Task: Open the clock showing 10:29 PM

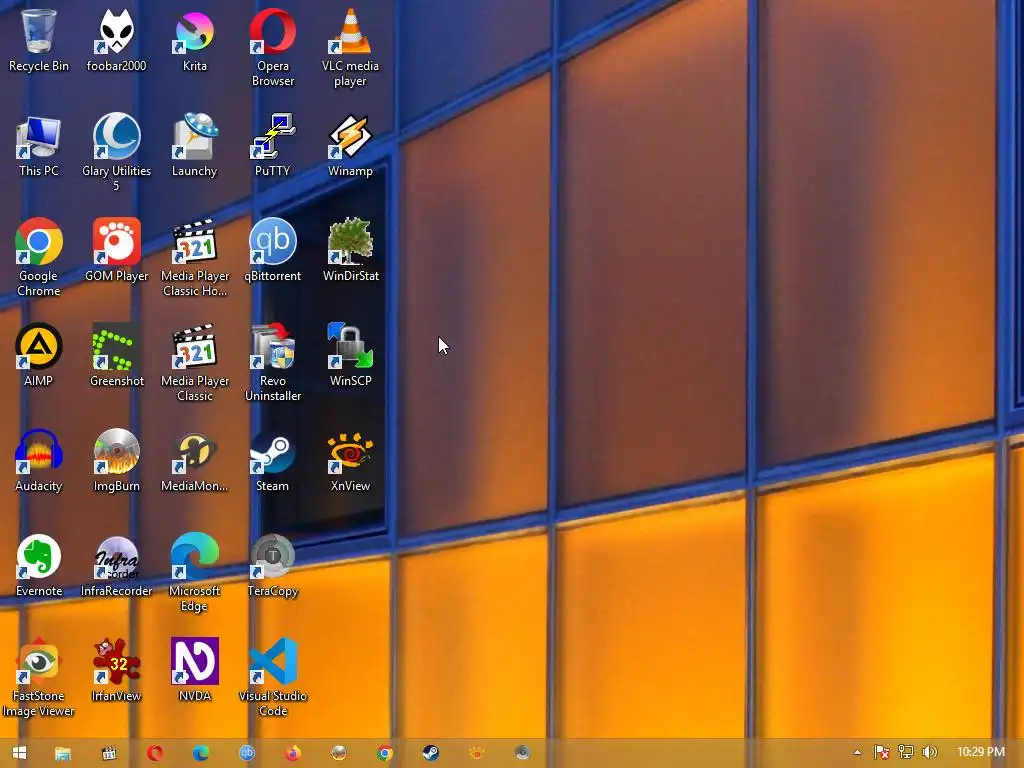Action: pos(981,752)
